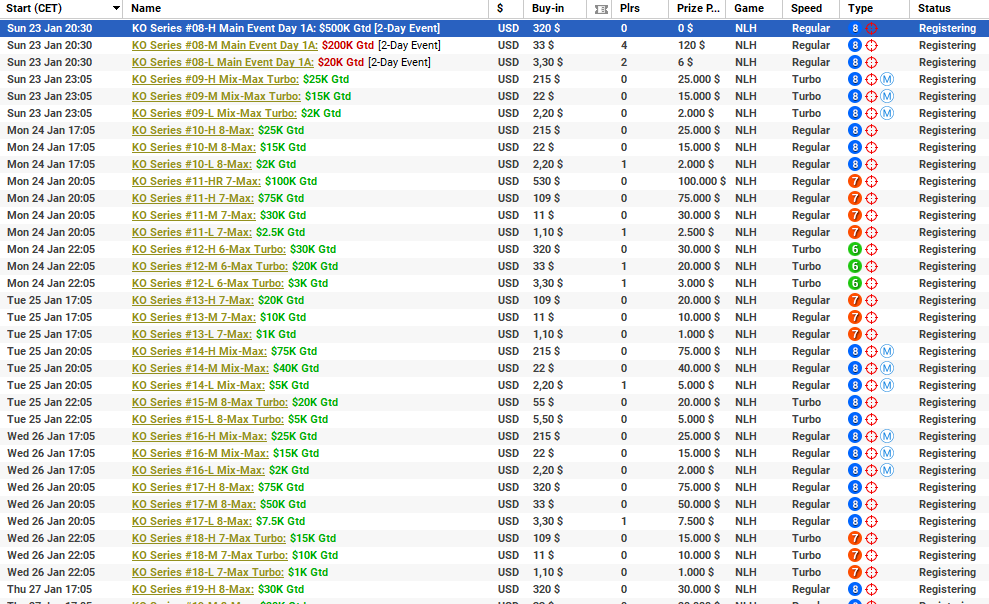Sort by the Plrs column header
The height and width of the screenshot is (604, 989).
(629, 8)
